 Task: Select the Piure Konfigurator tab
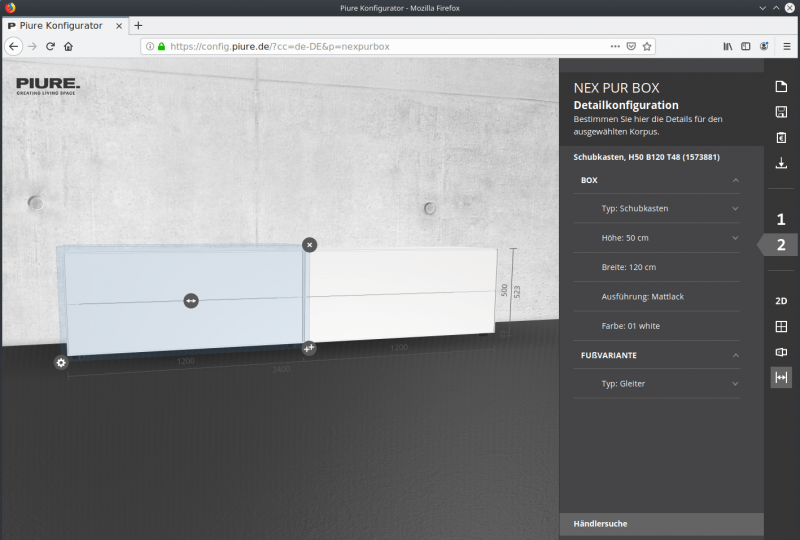65,26
